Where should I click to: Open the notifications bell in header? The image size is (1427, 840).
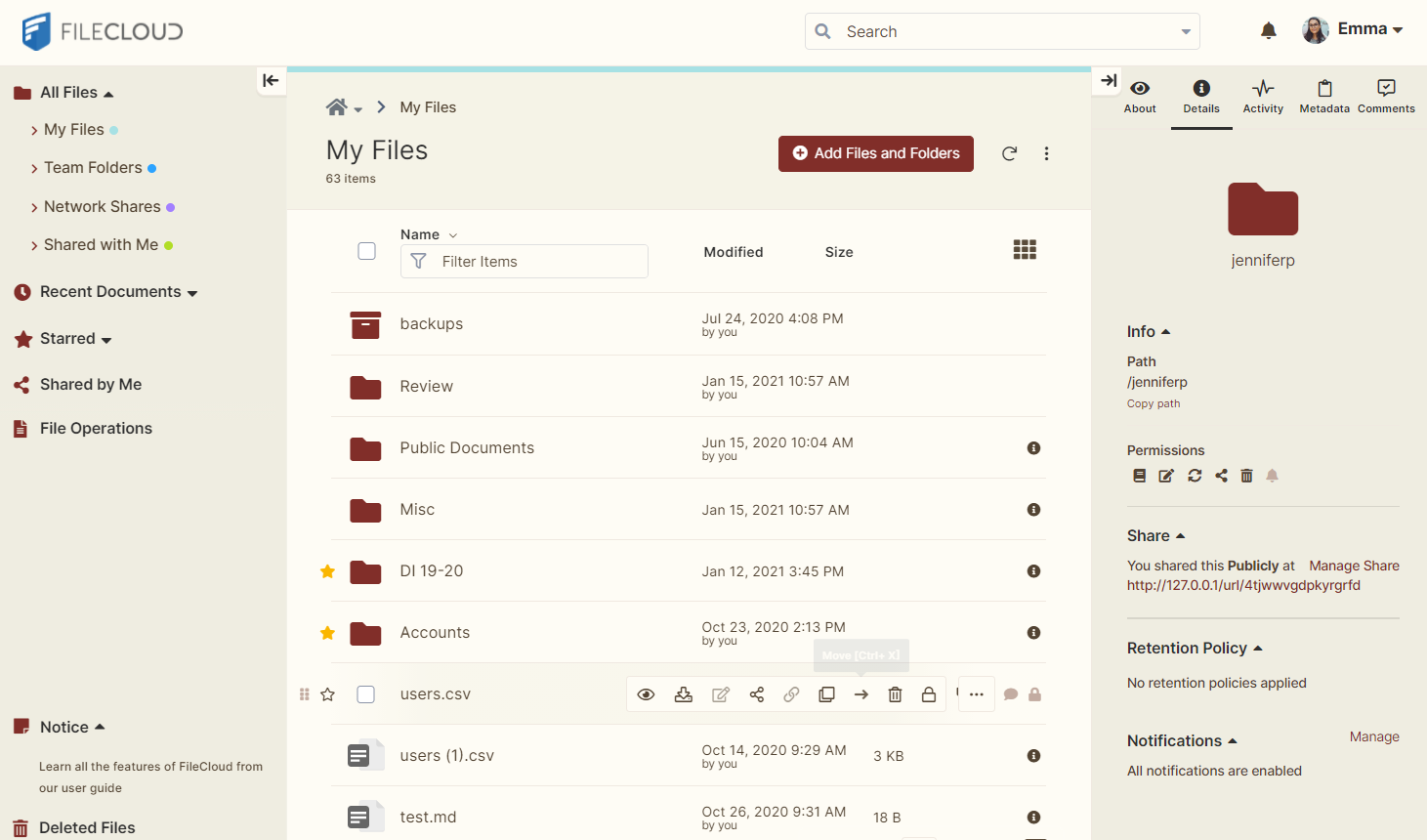[x=1269, y=31]
